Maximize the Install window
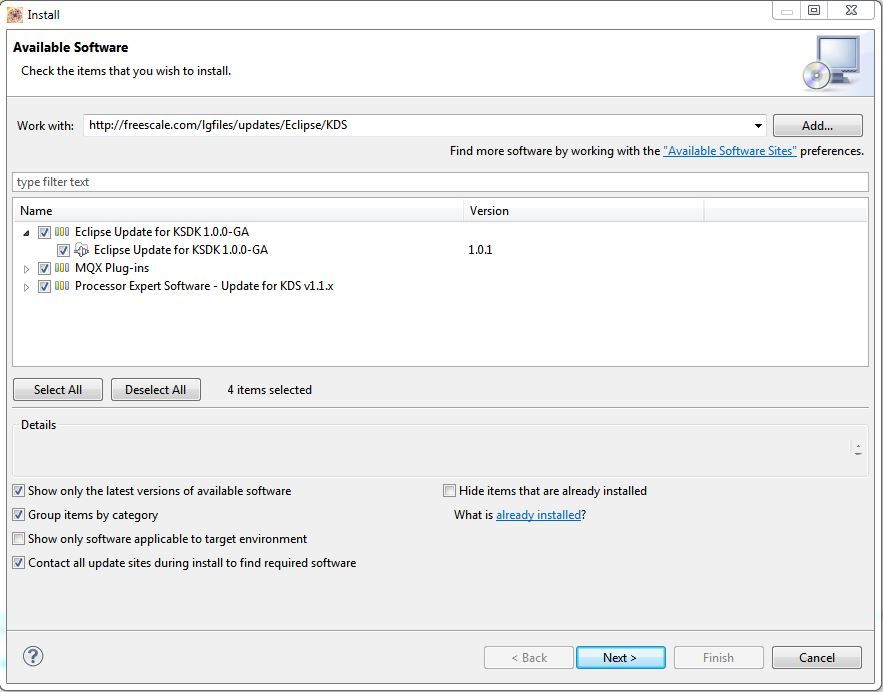 (x=814, y=10)
